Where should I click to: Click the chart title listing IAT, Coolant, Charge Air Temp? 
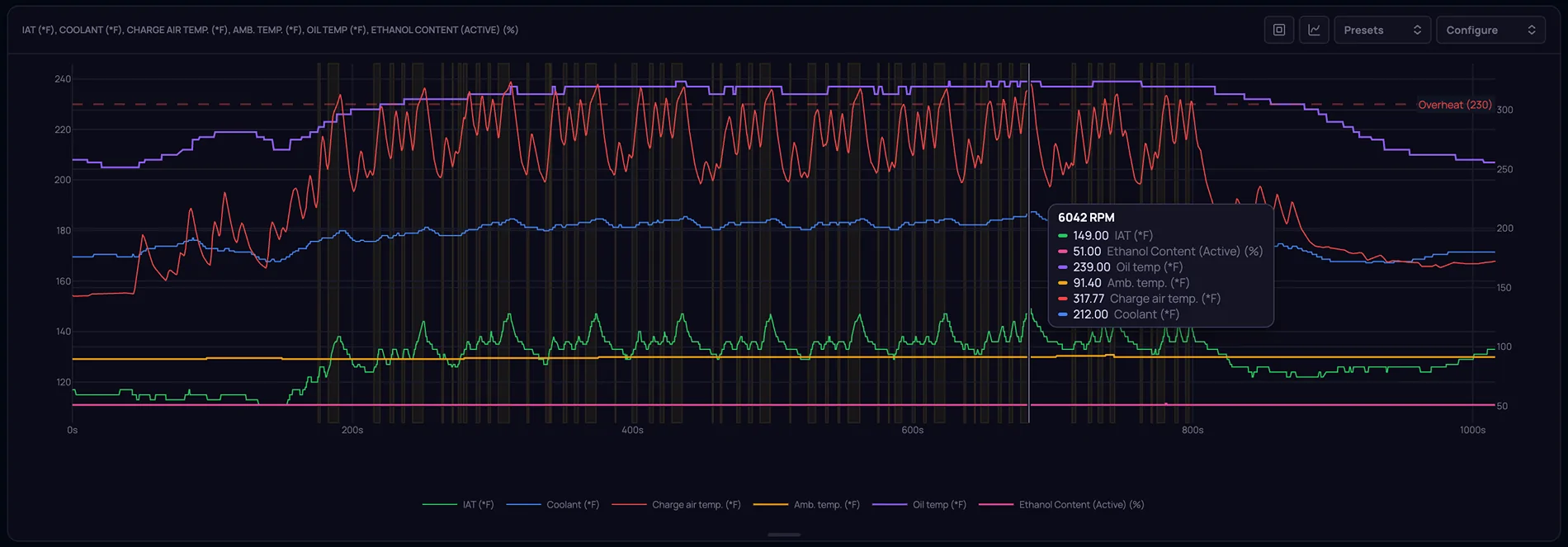click(270, 30)
